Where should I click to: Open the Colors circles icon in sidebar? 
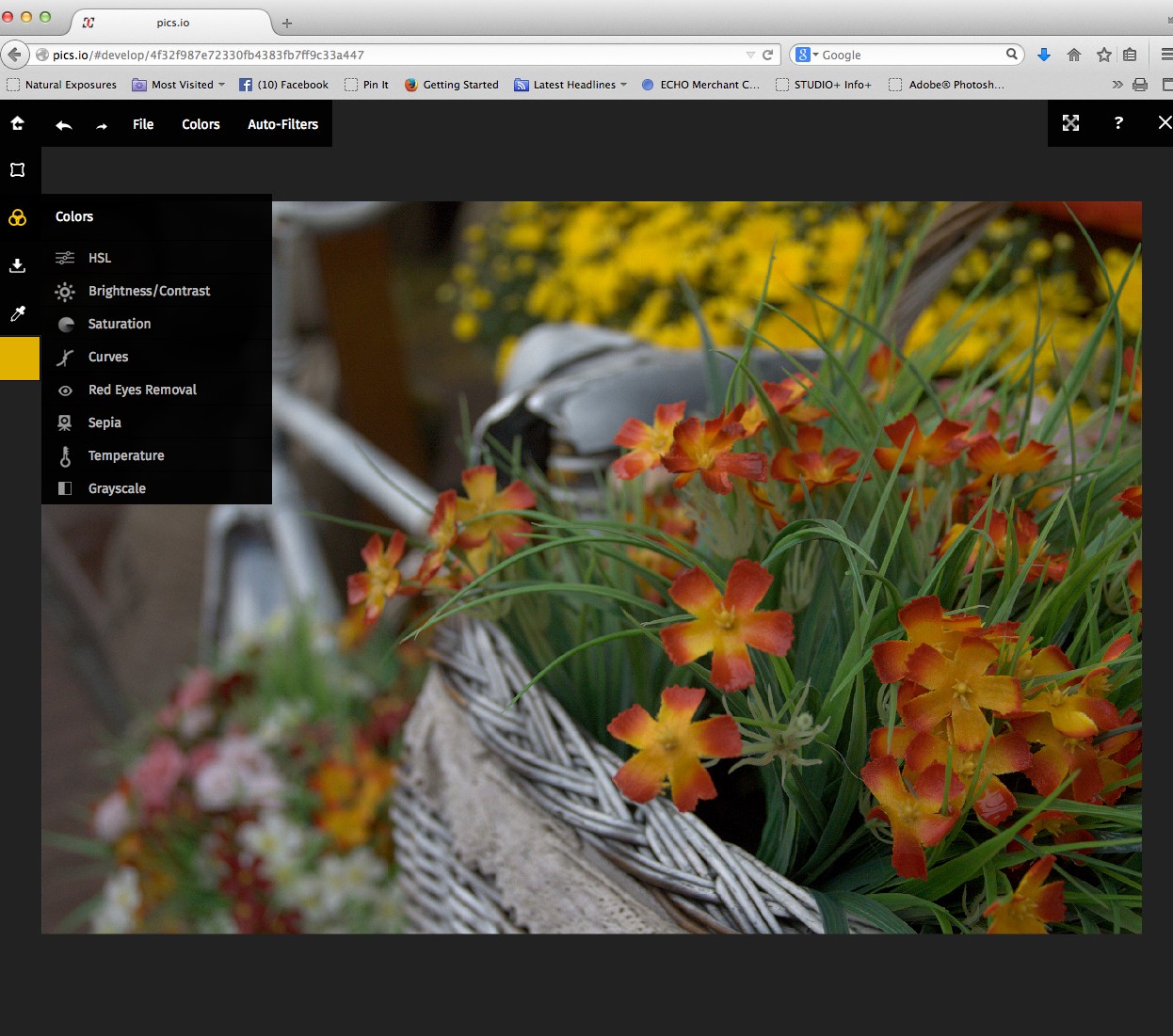[x=17, y=217]
